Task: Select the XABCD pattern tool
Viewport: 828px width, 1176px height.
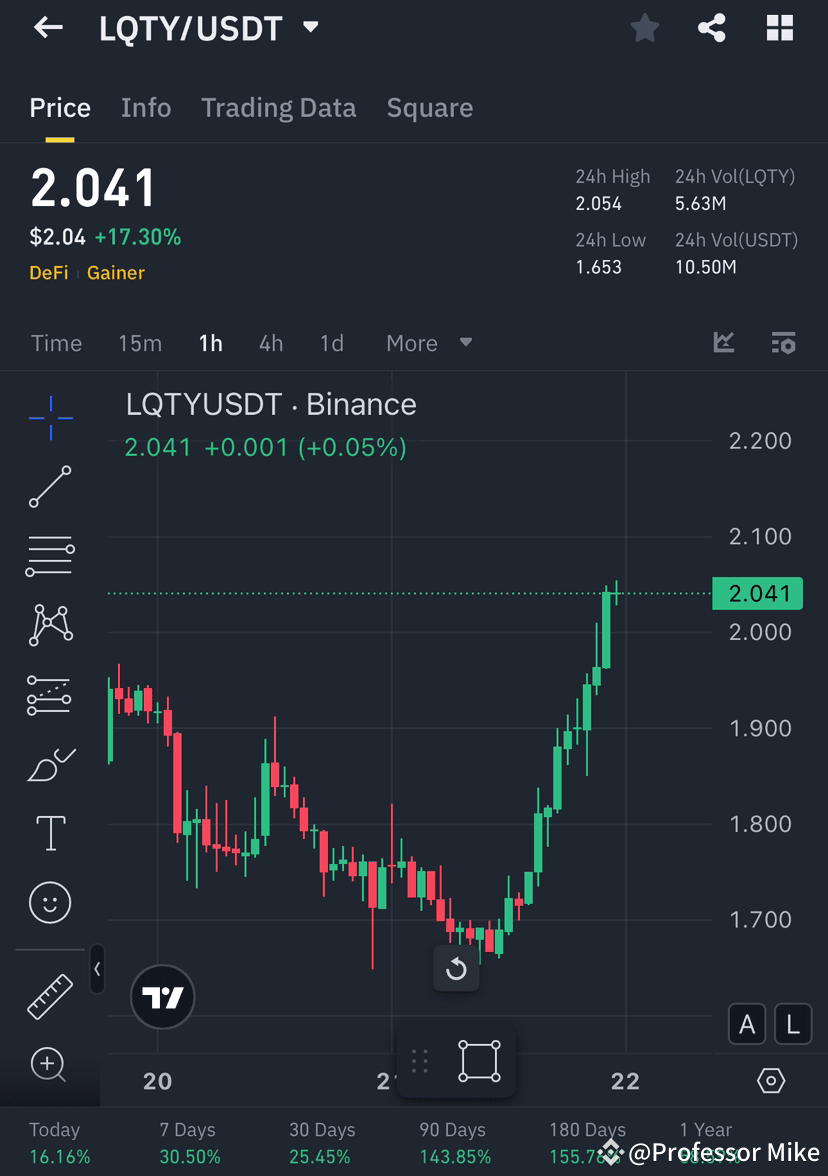Action: [49, 625]
